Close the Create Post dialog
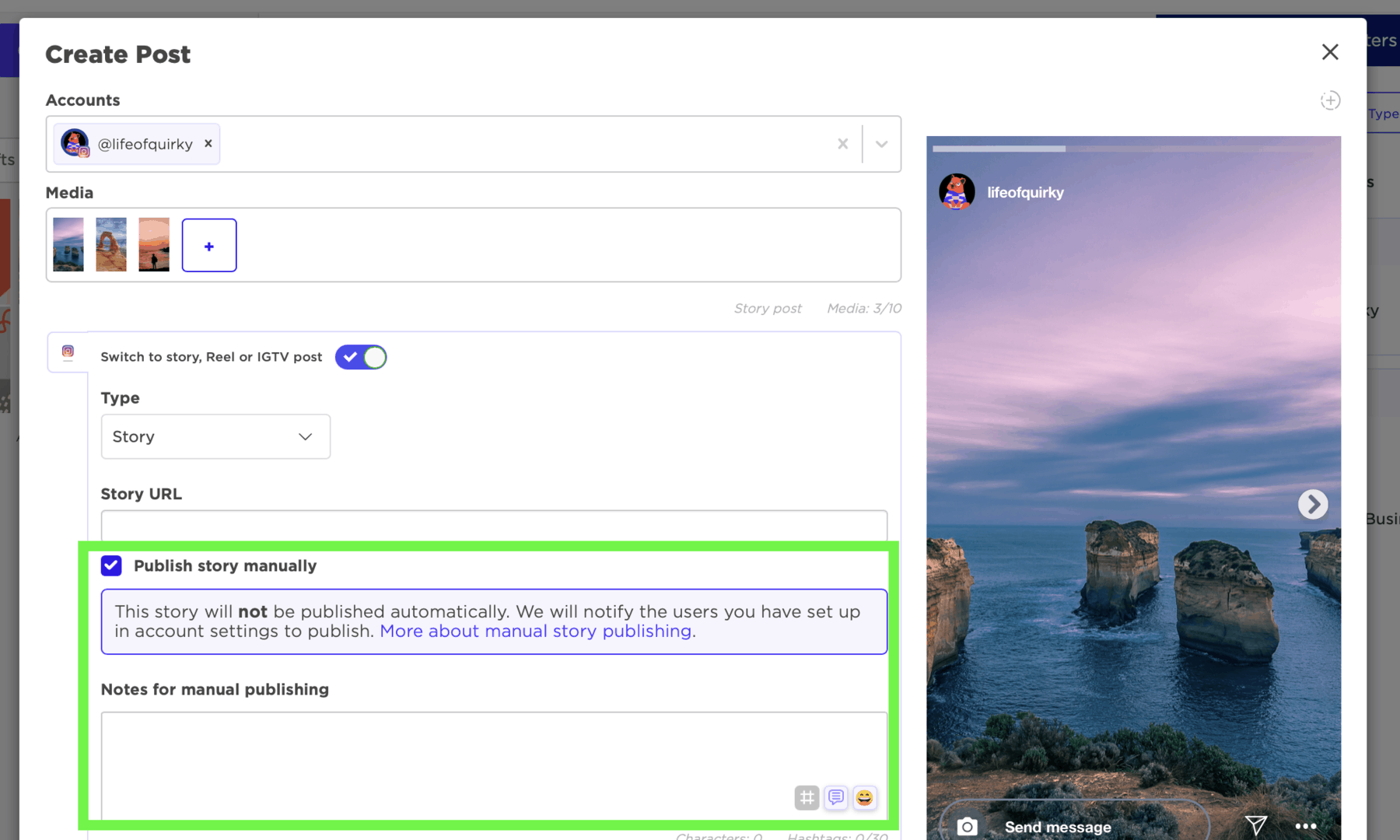This screenshot has height=840, width=1400. click(1330, 52)
